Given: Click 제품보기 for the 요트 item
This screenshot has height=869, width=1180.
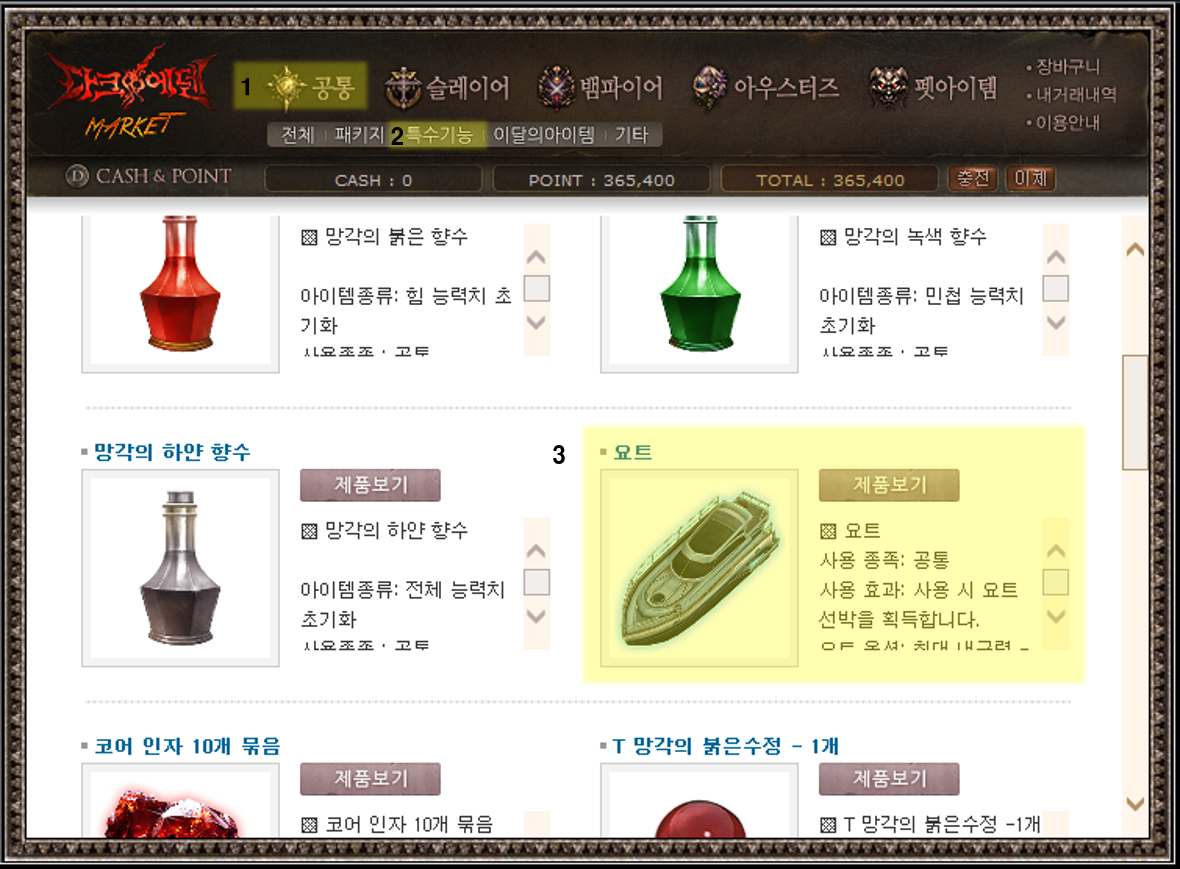Looking at the screenshot, I should pos(889,485).
